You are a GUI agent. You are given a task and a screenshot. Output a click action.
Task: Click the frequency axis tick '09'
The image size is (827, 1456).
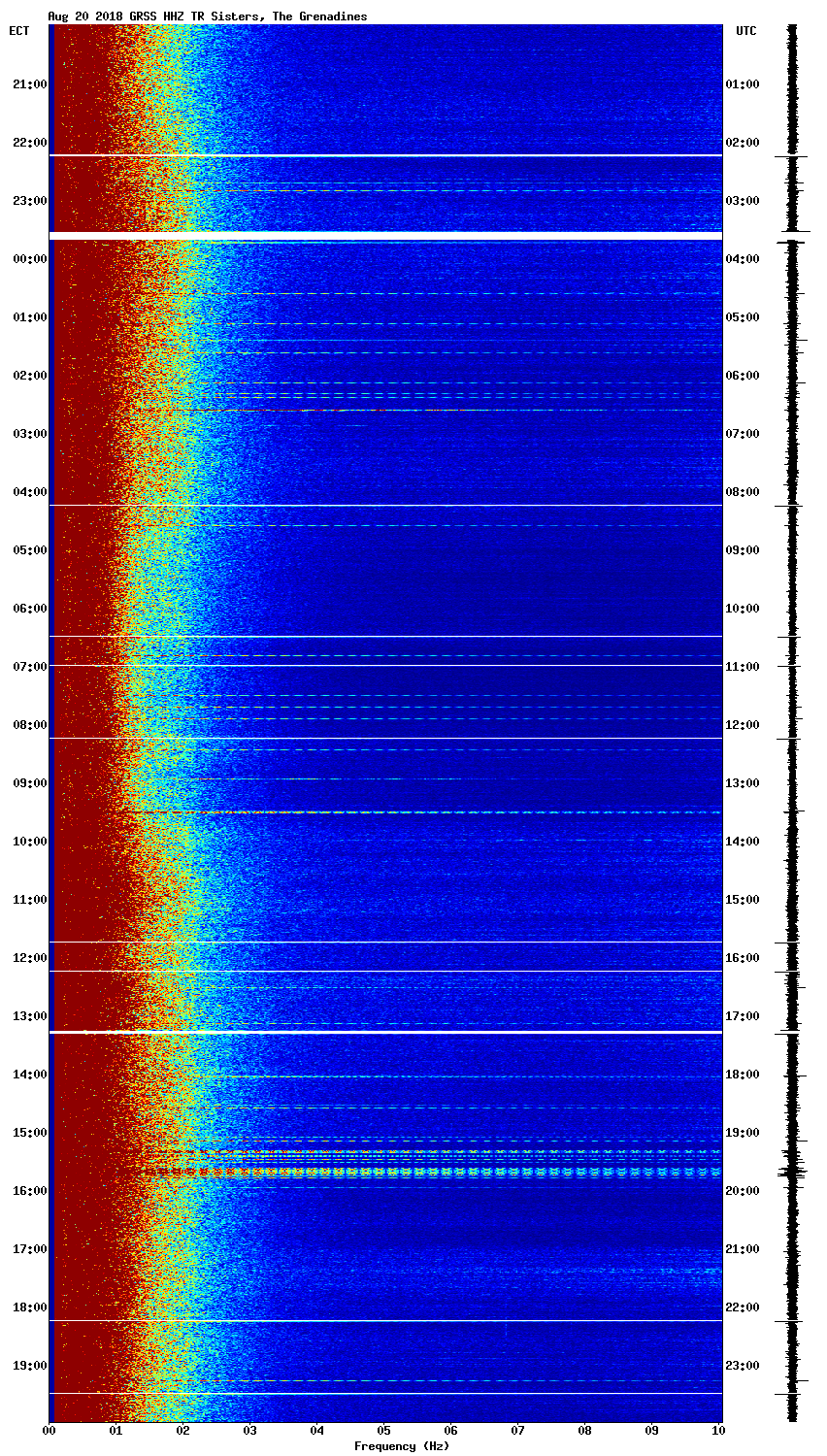[x=652, y=1430]
